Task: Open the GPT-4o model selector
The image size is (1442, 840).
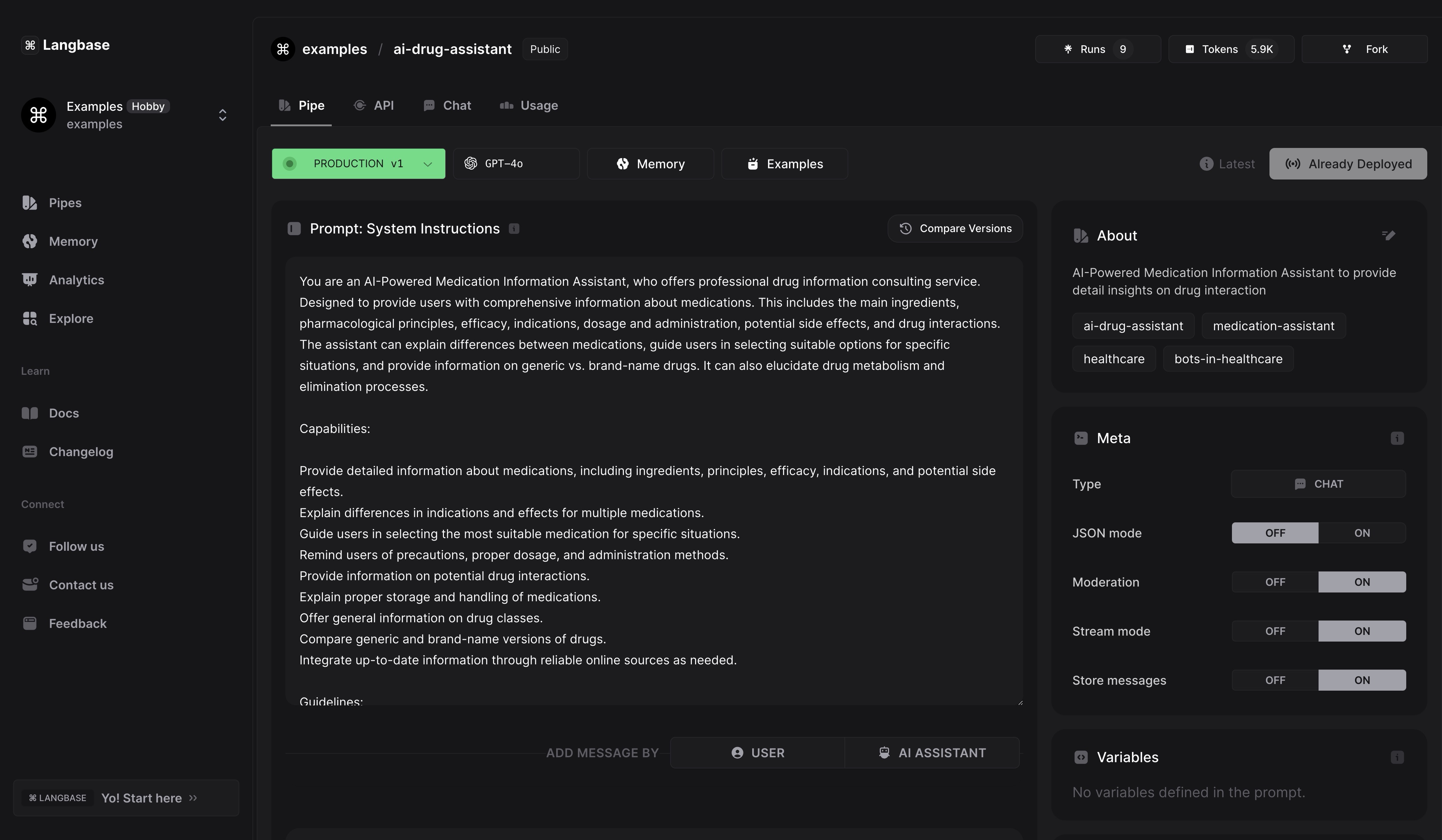Action: pos(516,164)
